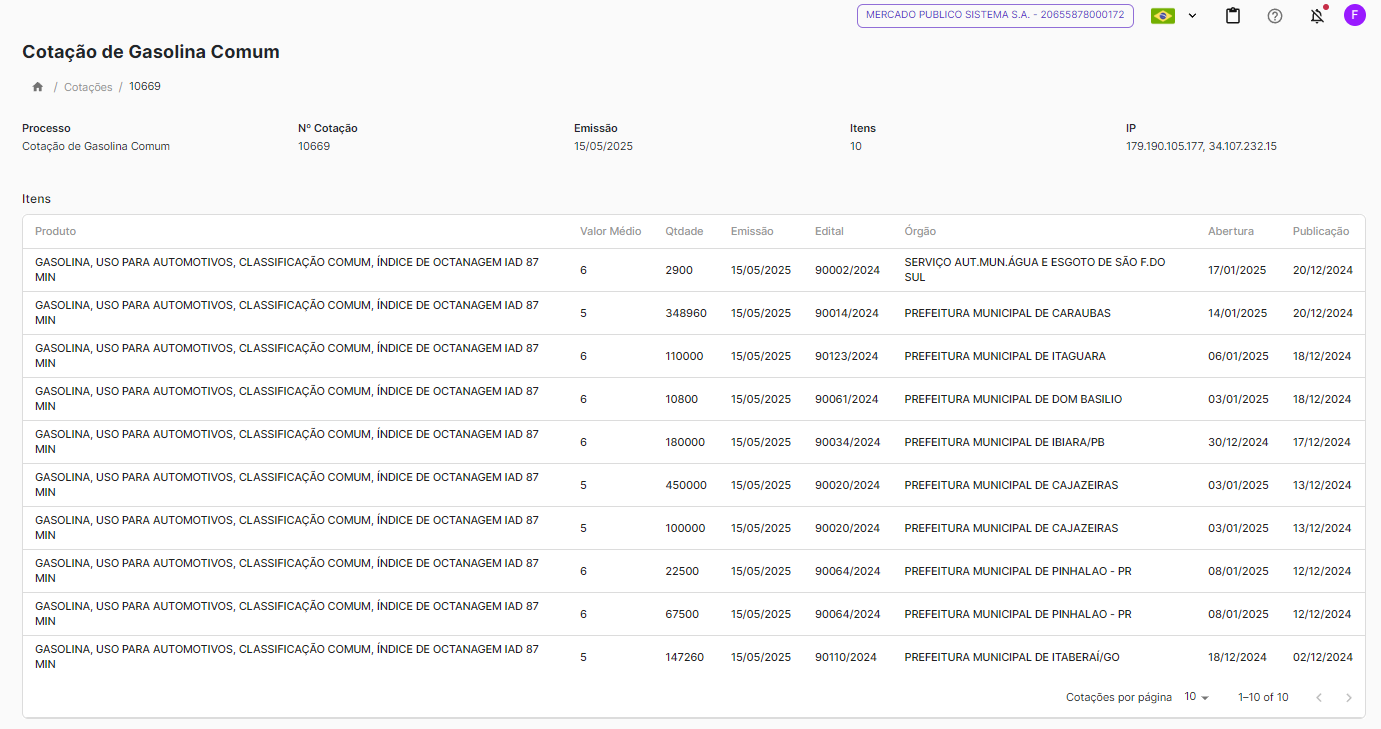This screenshot has height=729, width=1381.
Task: Open the purple user avatar F
Action: click(x=1354, y=15)
